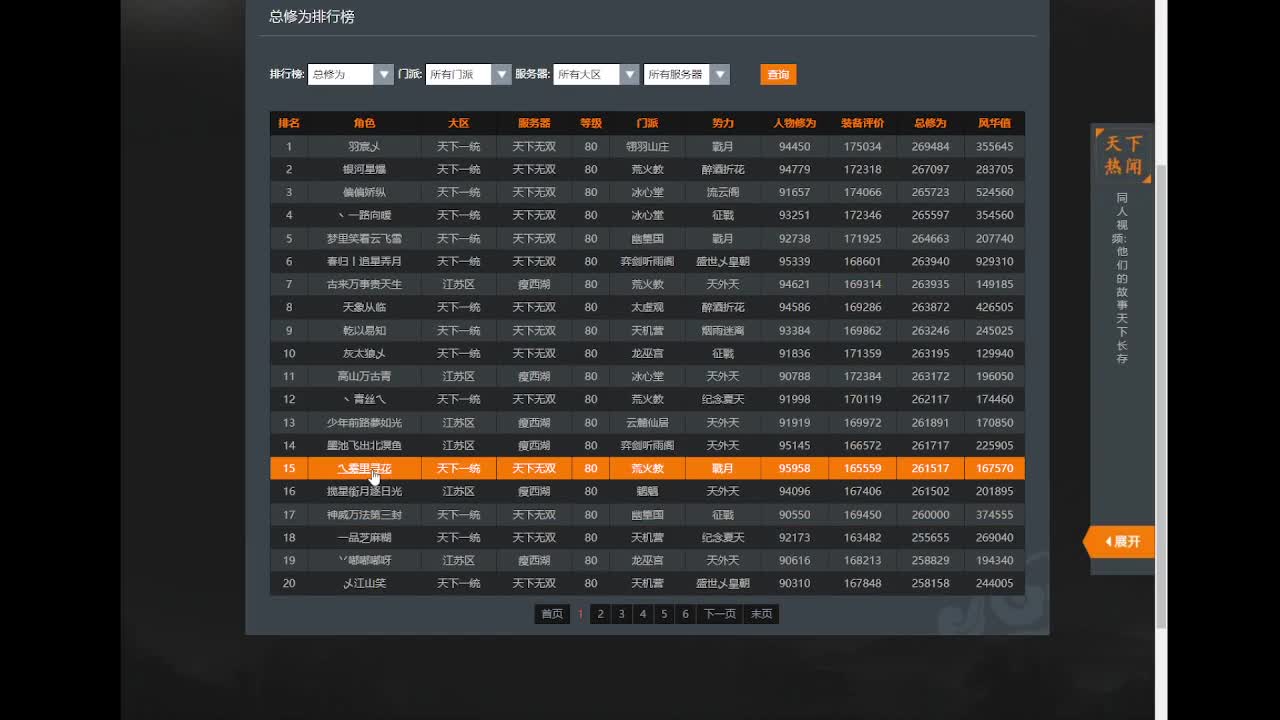1280x720 pixels.
Task: Click 云麓仙居 sect cell in row 13
Action: [x=647, y=422]
